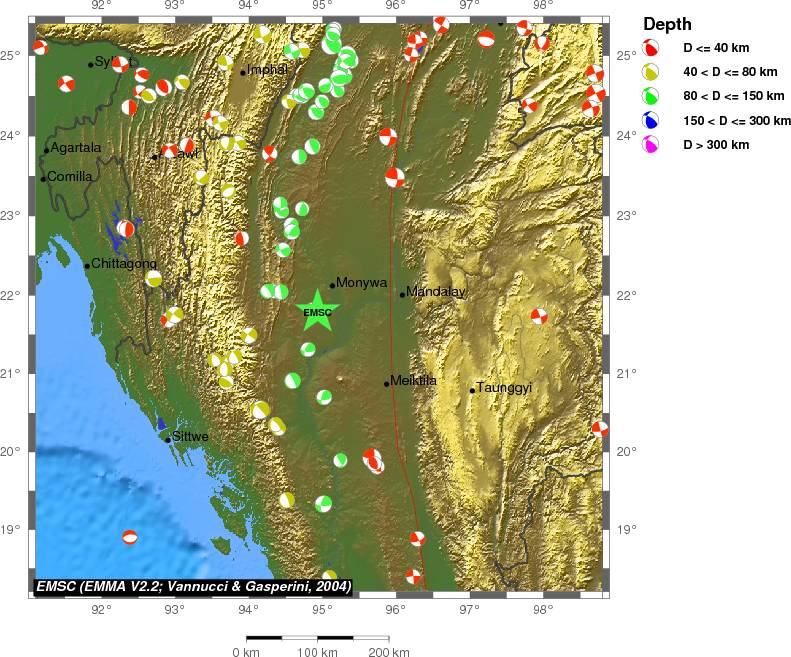Select the isolated red beachball offshore southwest of Sittwe

130,537
